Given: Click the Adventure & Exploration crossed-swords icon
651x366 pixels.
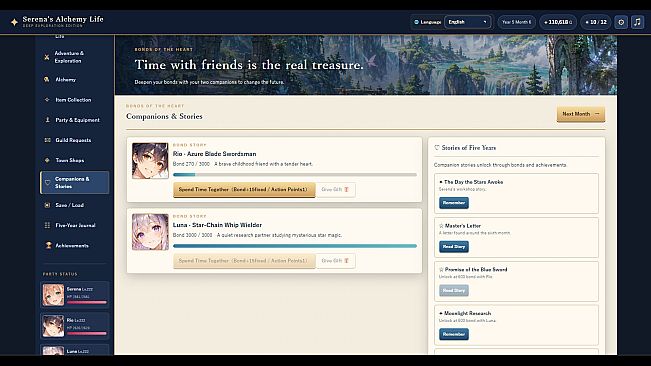Looking at the screenshot, I should [x=47, y=57].
